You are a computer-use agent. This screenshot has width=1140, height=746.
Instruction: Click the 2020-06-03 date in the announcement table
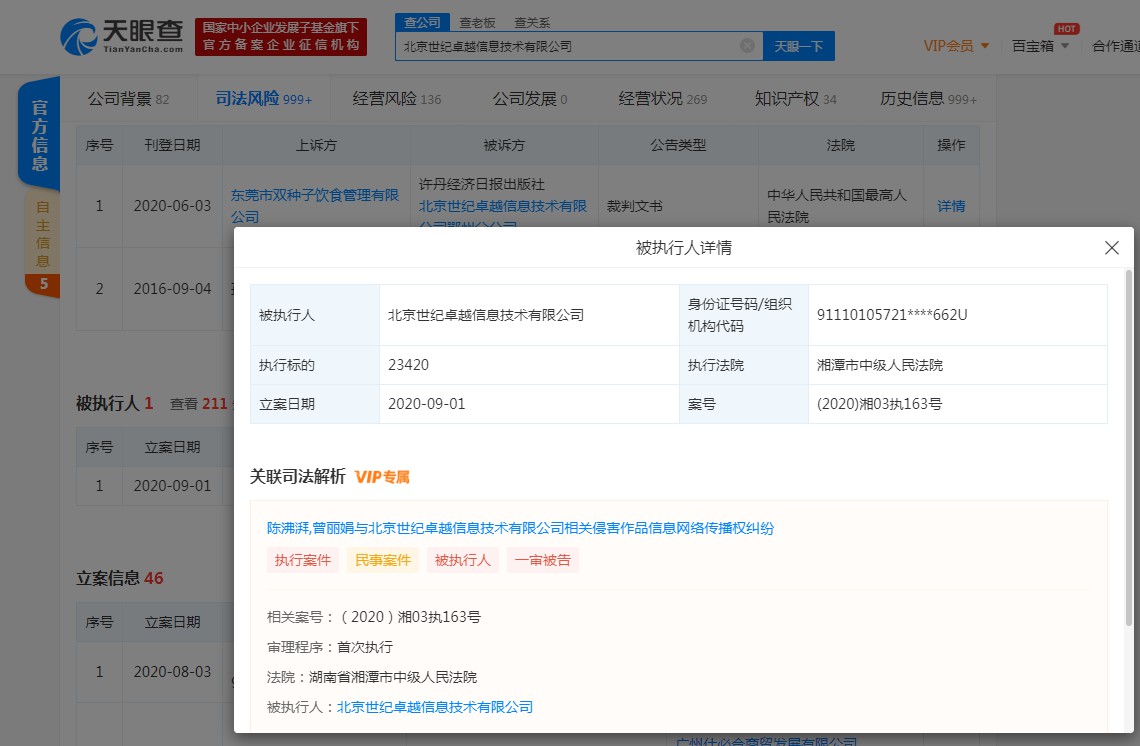coord(172,206)
